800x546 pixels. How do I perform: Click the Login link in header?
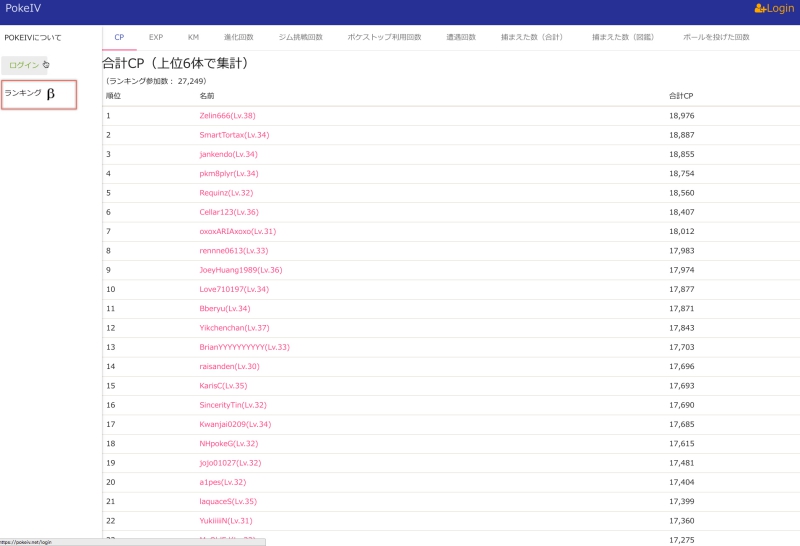774,8
